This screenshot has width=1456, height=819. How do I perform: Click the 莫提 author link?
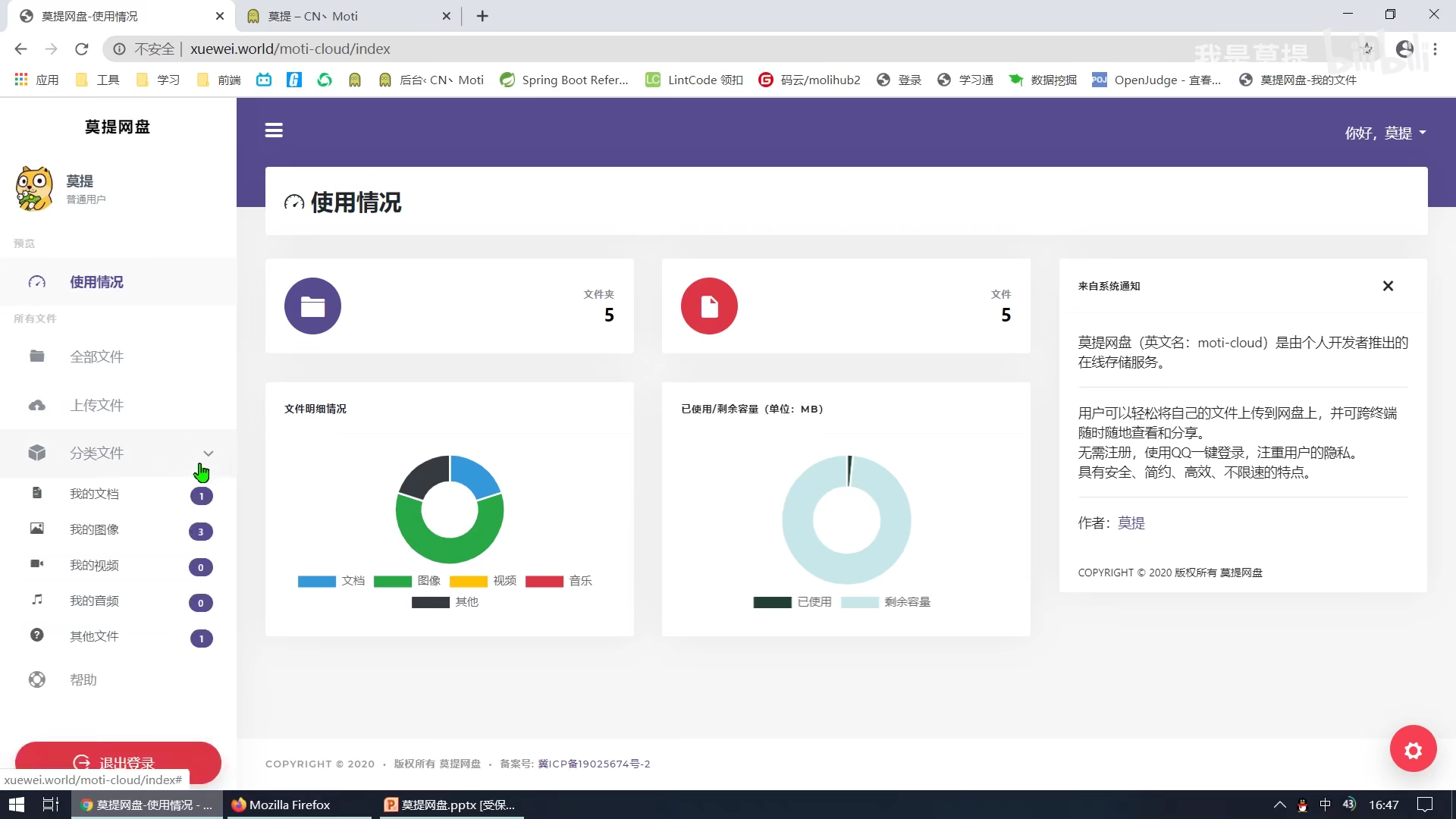pyautogui.click(x=1131, y=523)
